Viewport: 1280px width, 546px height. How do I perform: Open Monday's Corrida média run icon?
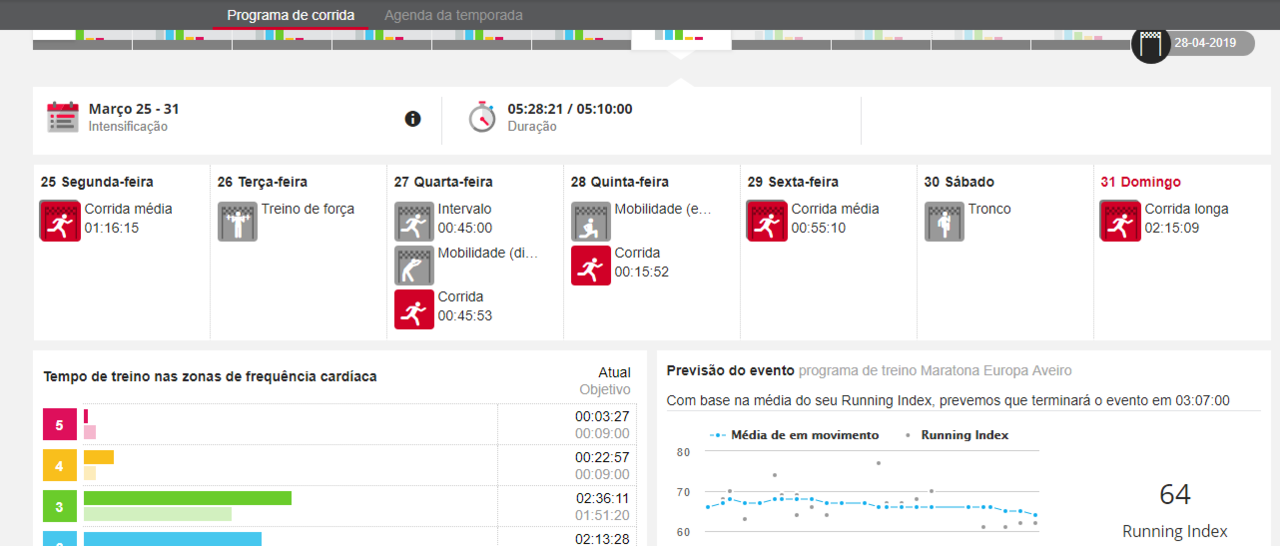(x=60, y=220)
